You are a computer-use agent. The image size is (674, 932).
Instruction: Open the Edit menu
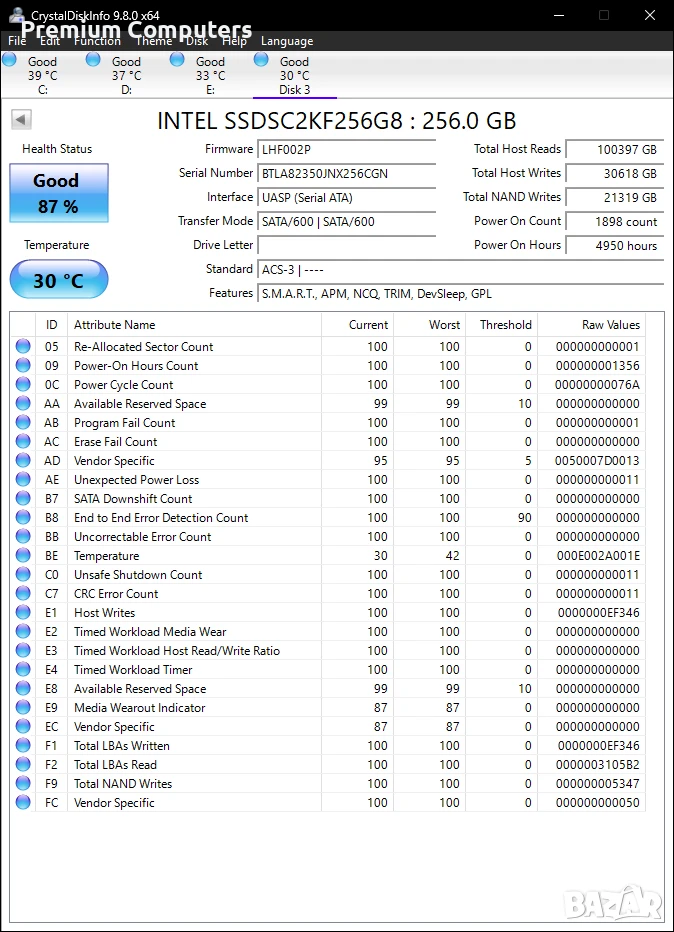point(50,41)
